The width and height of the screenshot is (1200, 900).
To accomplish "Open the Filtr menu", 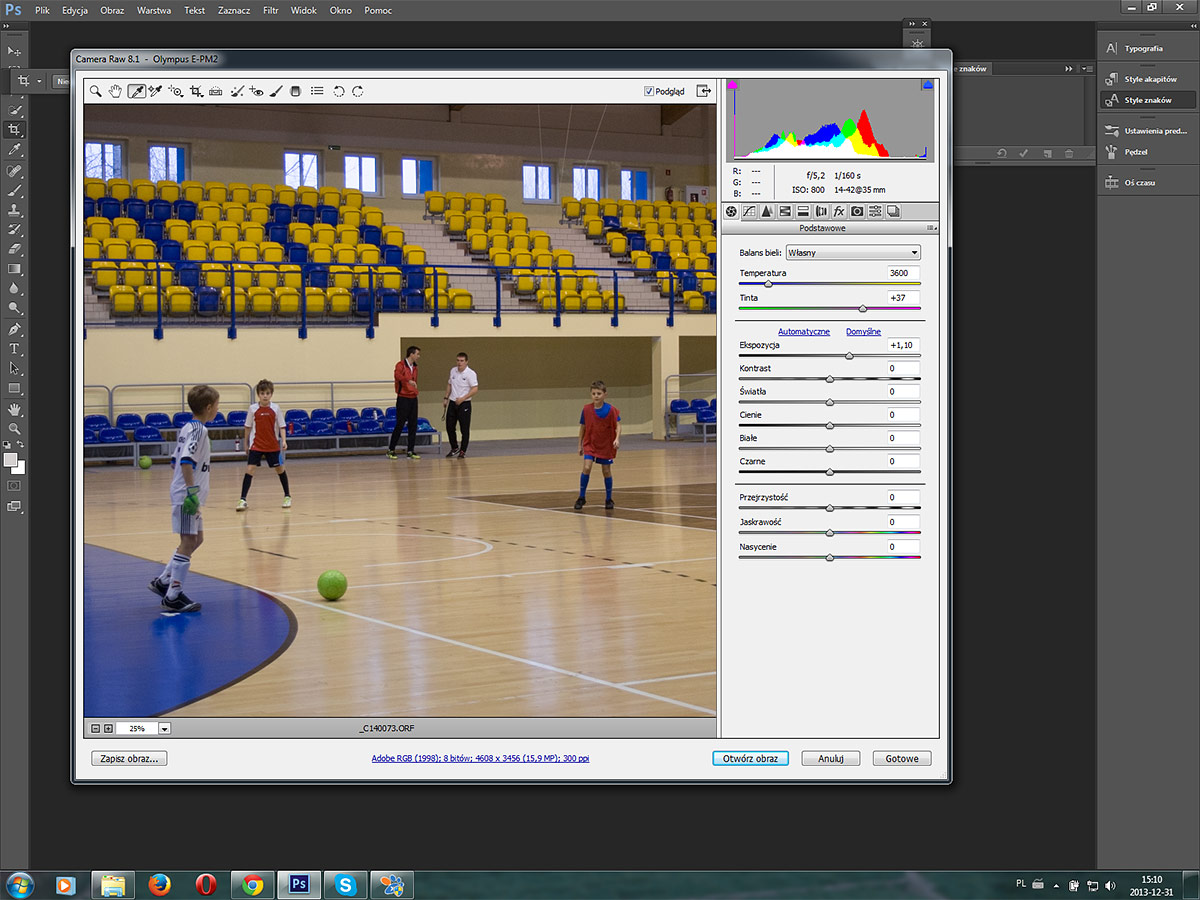I will [270, 10].
